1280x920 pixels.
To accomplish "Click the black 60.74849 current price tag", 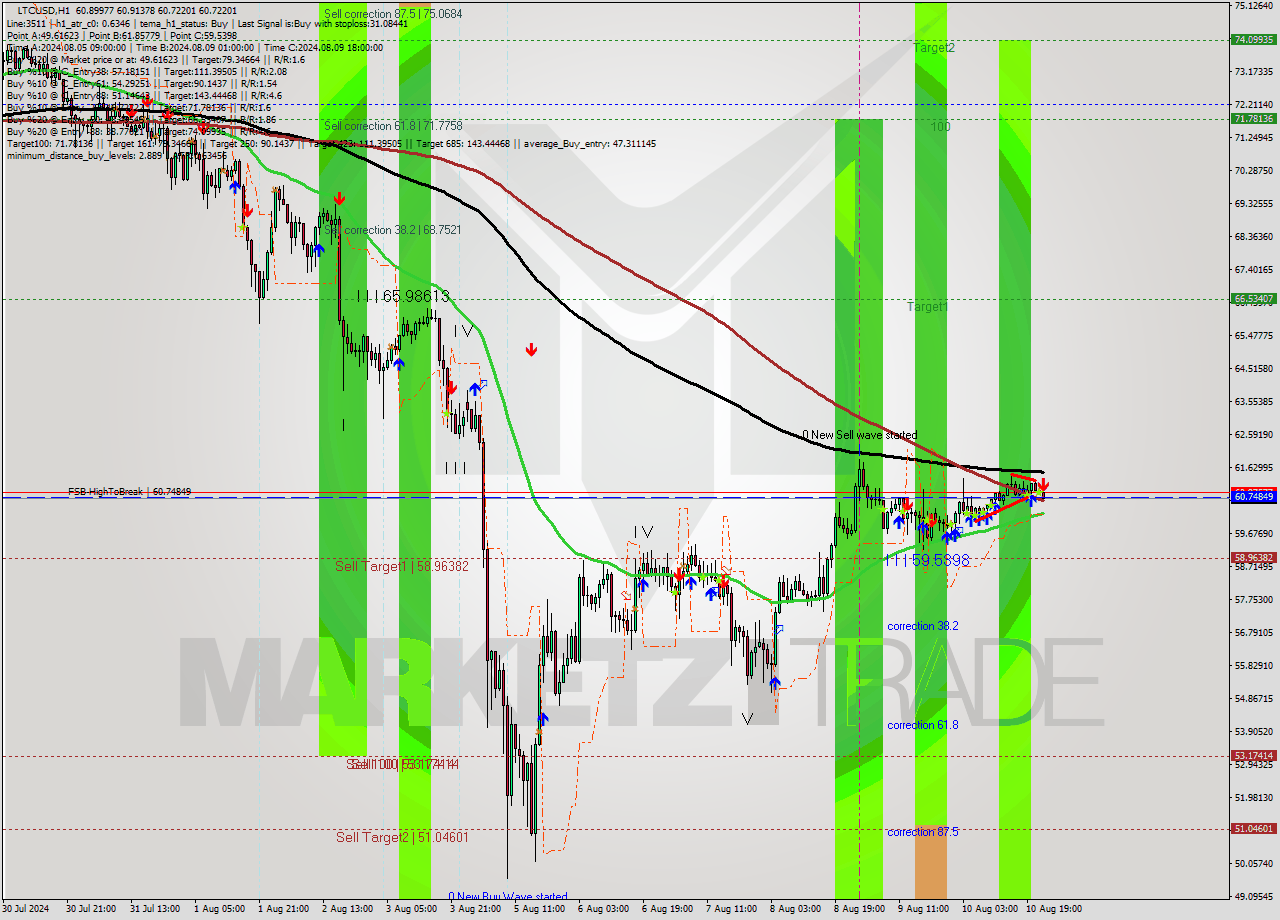I will click(x=1254, y=496).
